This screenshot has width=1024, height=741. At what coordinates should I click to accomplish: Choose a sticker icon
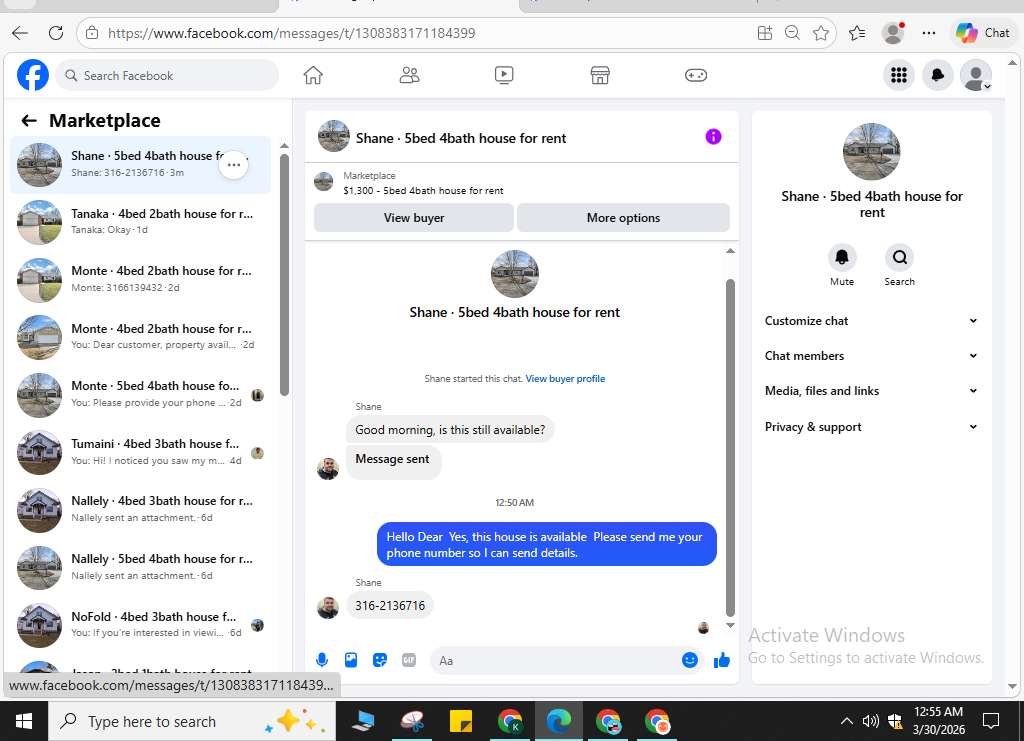pyautogui.click(x=379, y=660)
